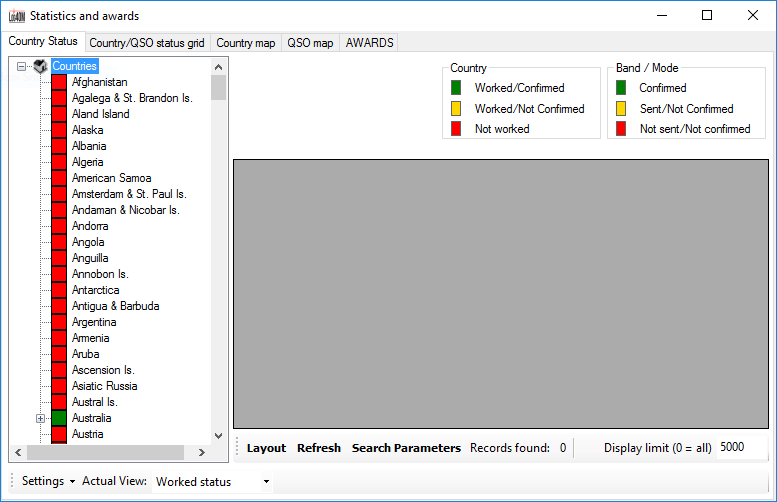This screenshot has width=777, height=502.
Task: Click the vertical scrollbar thumb of tree
Action: (x=219, y=87)
